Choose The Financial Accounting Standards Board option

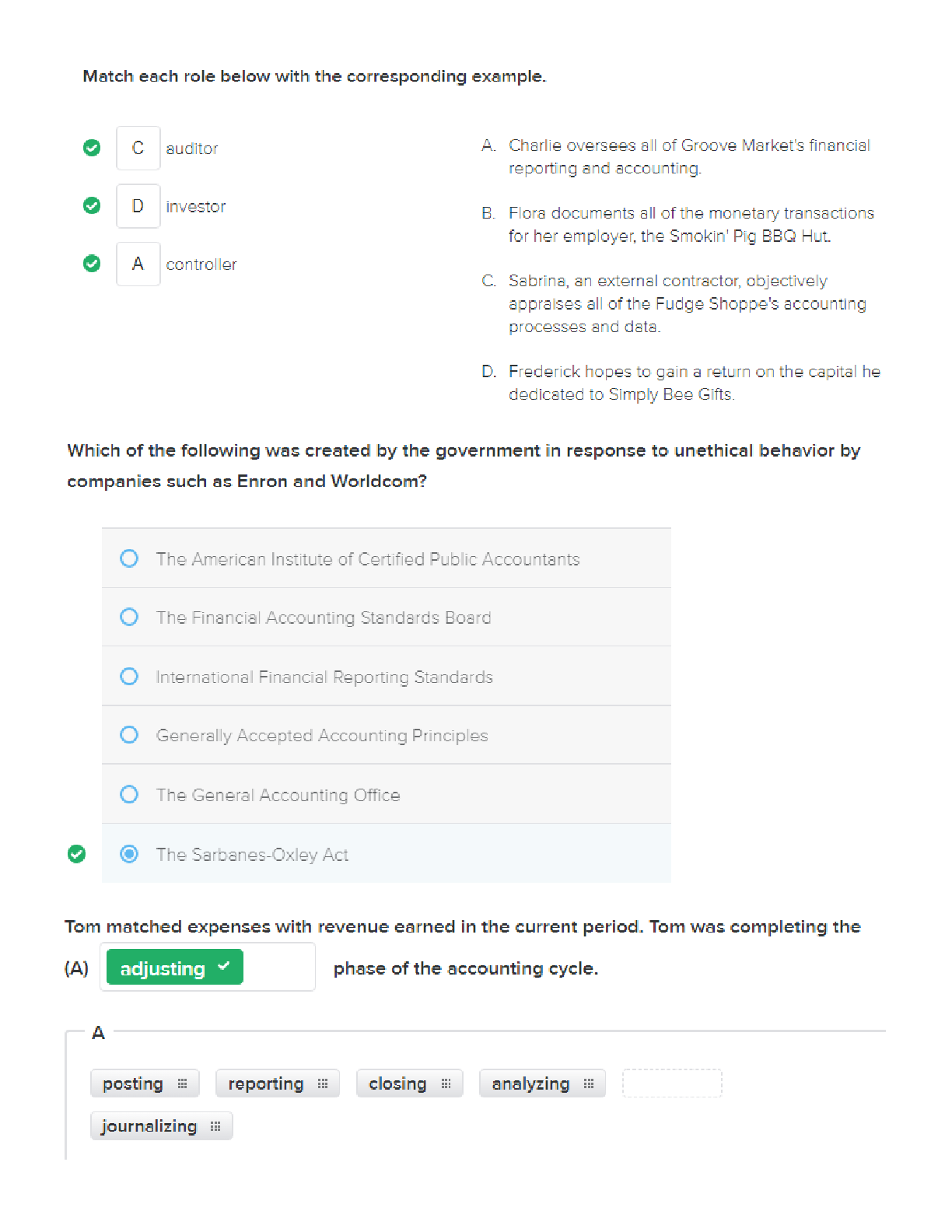click(129, 617)
